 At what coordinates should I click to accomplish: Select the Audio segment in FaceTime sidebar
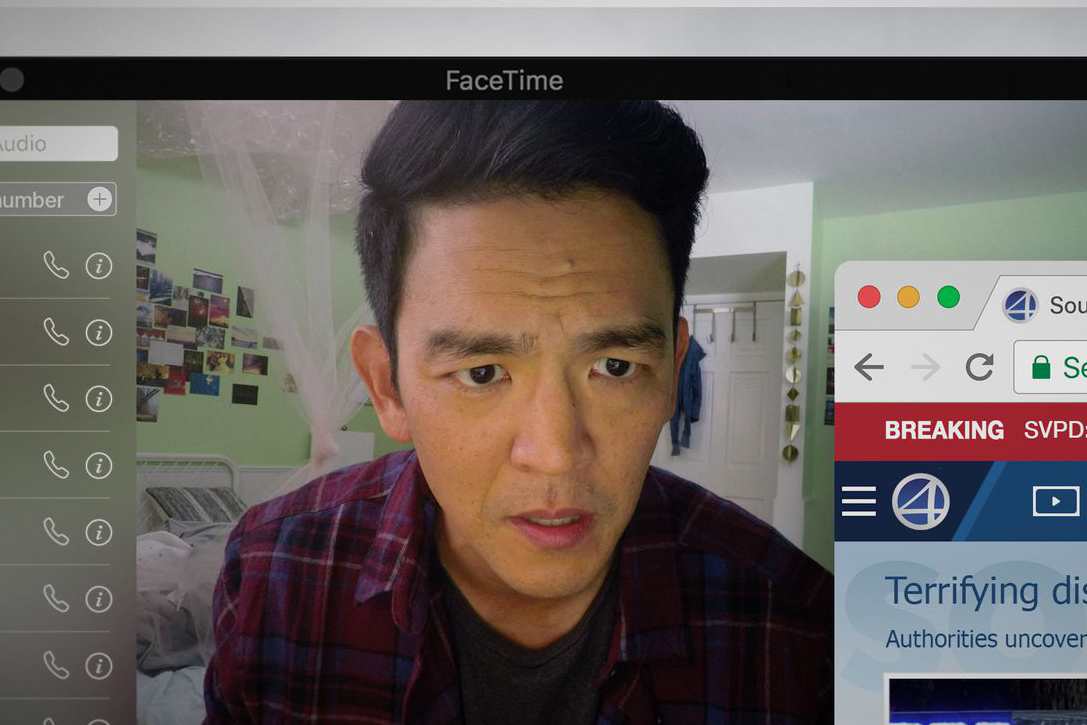(58, 143)
